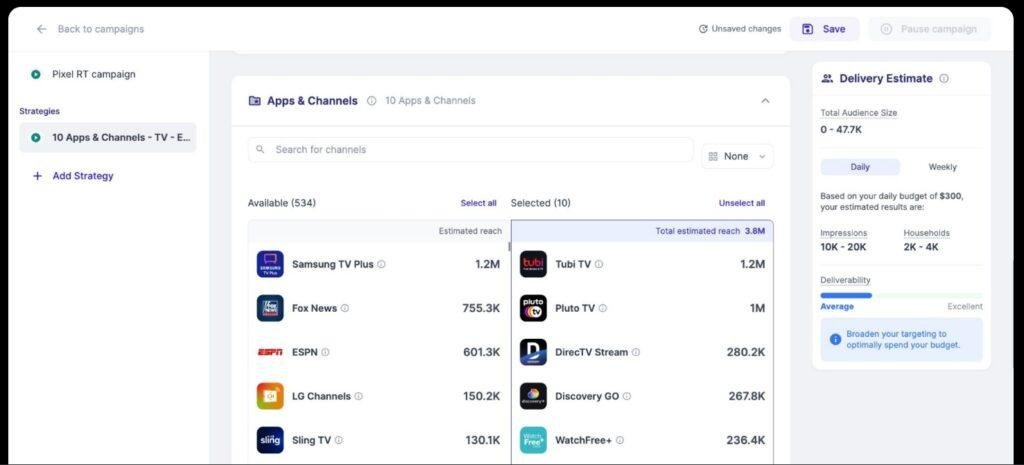Image resolution: width=1024 pixels, height=465 pixels.
Task: Click the Deliverability progress bar
Action: [x=901, y=295]
